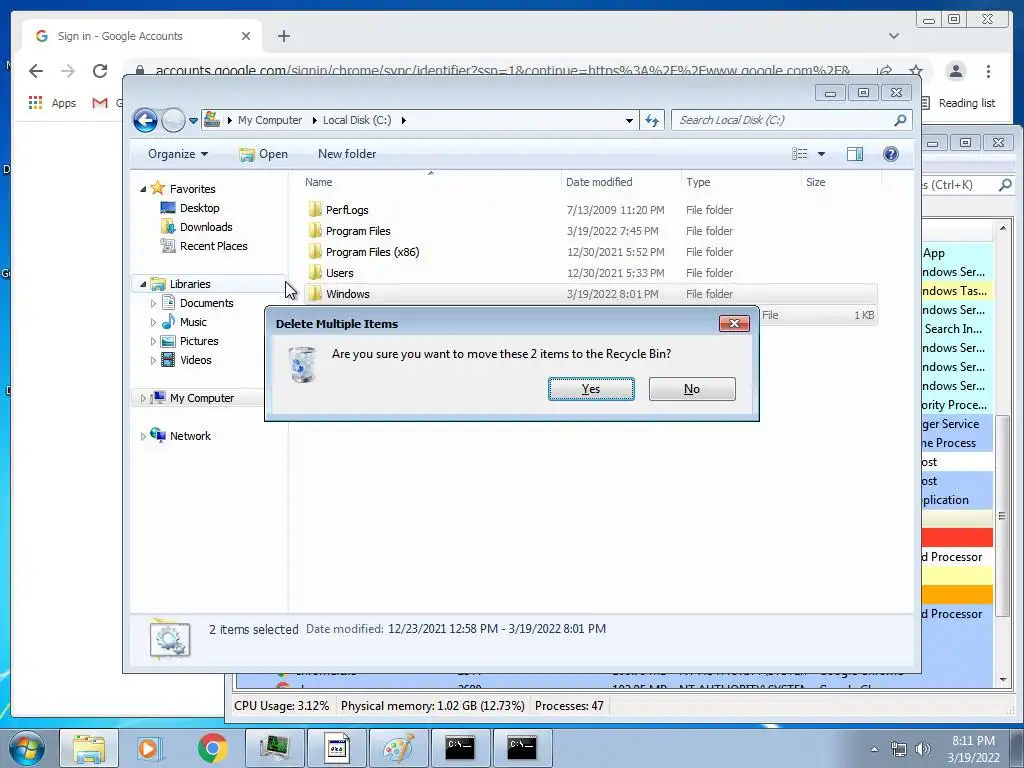Open the volume speaker tray icon

[x=923, y=749]
